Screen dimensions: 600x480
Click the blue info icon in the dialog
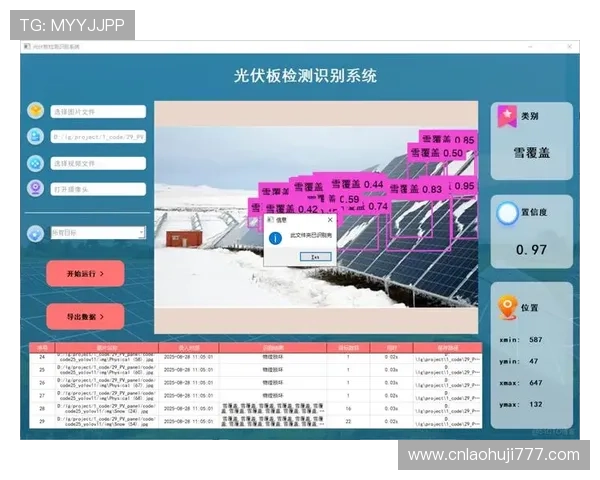point(275,238)
